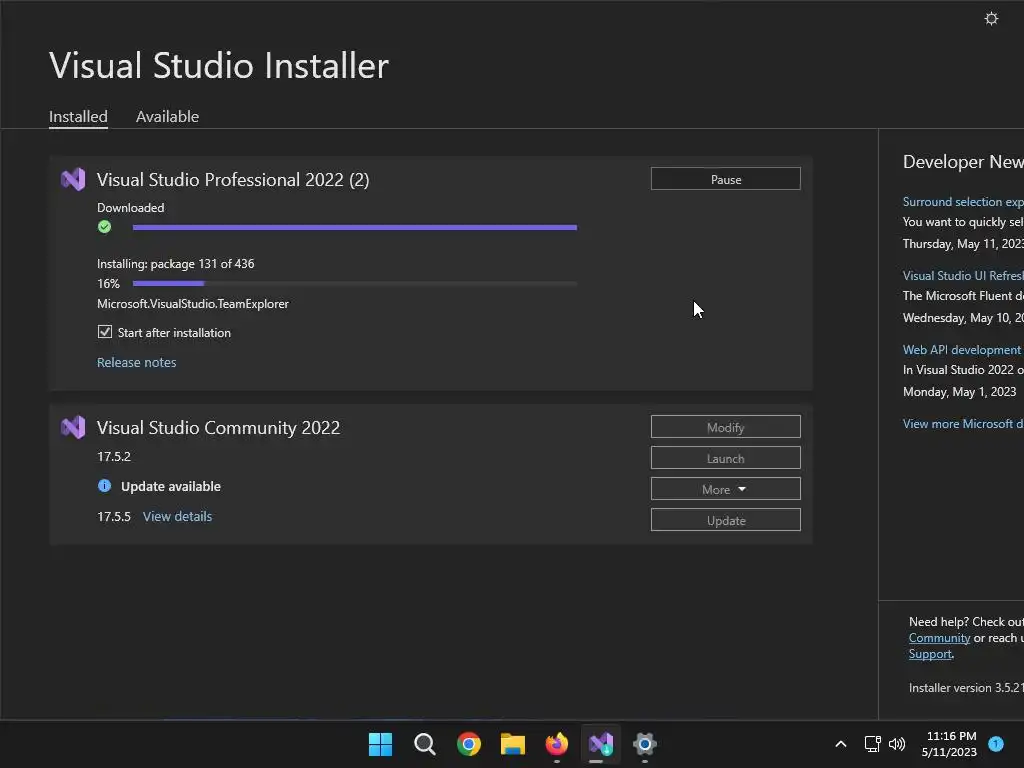Open File Explorer from taskbar

point(513,744)
